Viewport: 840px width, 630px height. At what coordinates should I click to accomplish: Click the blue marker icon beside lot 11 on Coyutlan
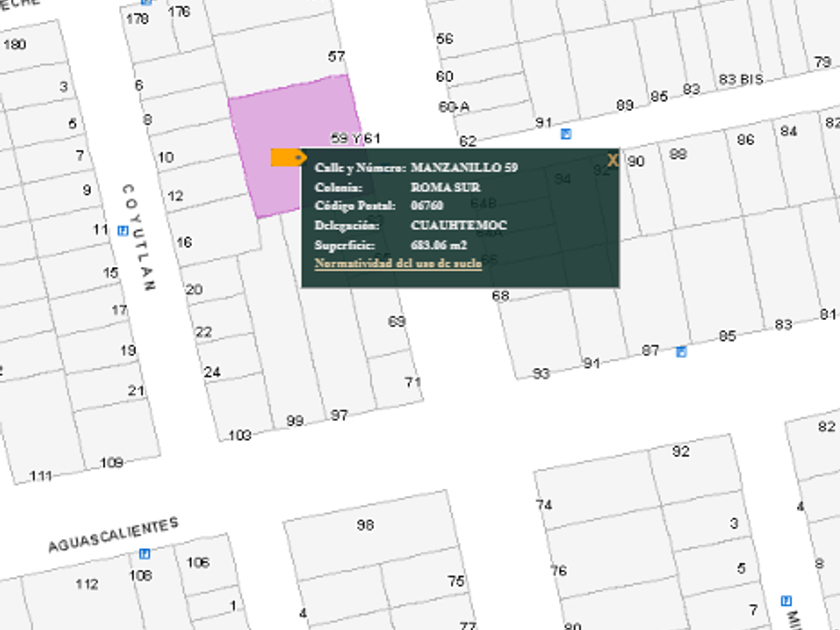[123, 230]
